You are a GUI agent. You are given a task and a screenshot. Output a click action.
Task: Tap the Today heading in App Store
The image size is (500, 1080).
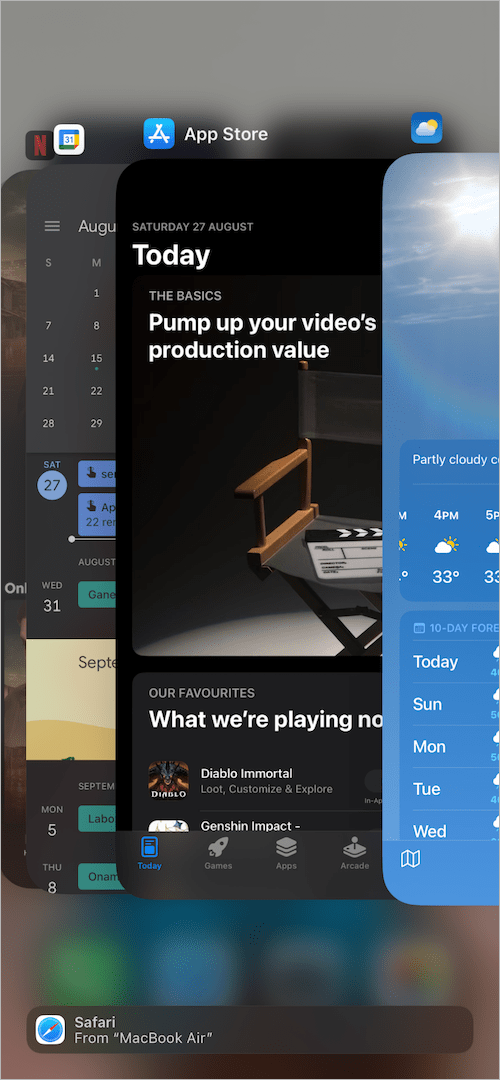tap(171, 256)
